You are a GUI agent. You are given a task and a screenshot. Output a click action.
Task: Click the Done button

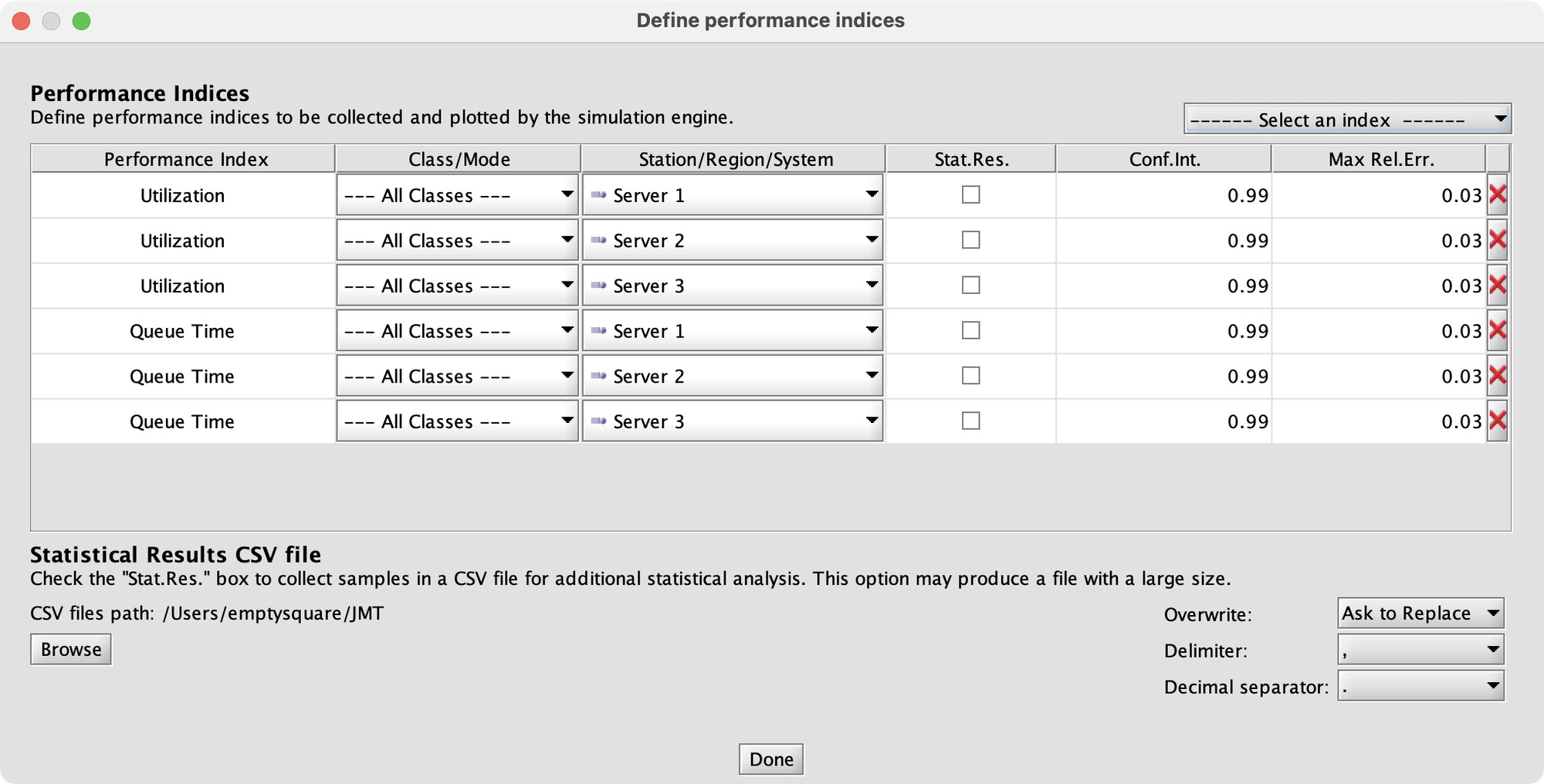(x=771, y=759)
